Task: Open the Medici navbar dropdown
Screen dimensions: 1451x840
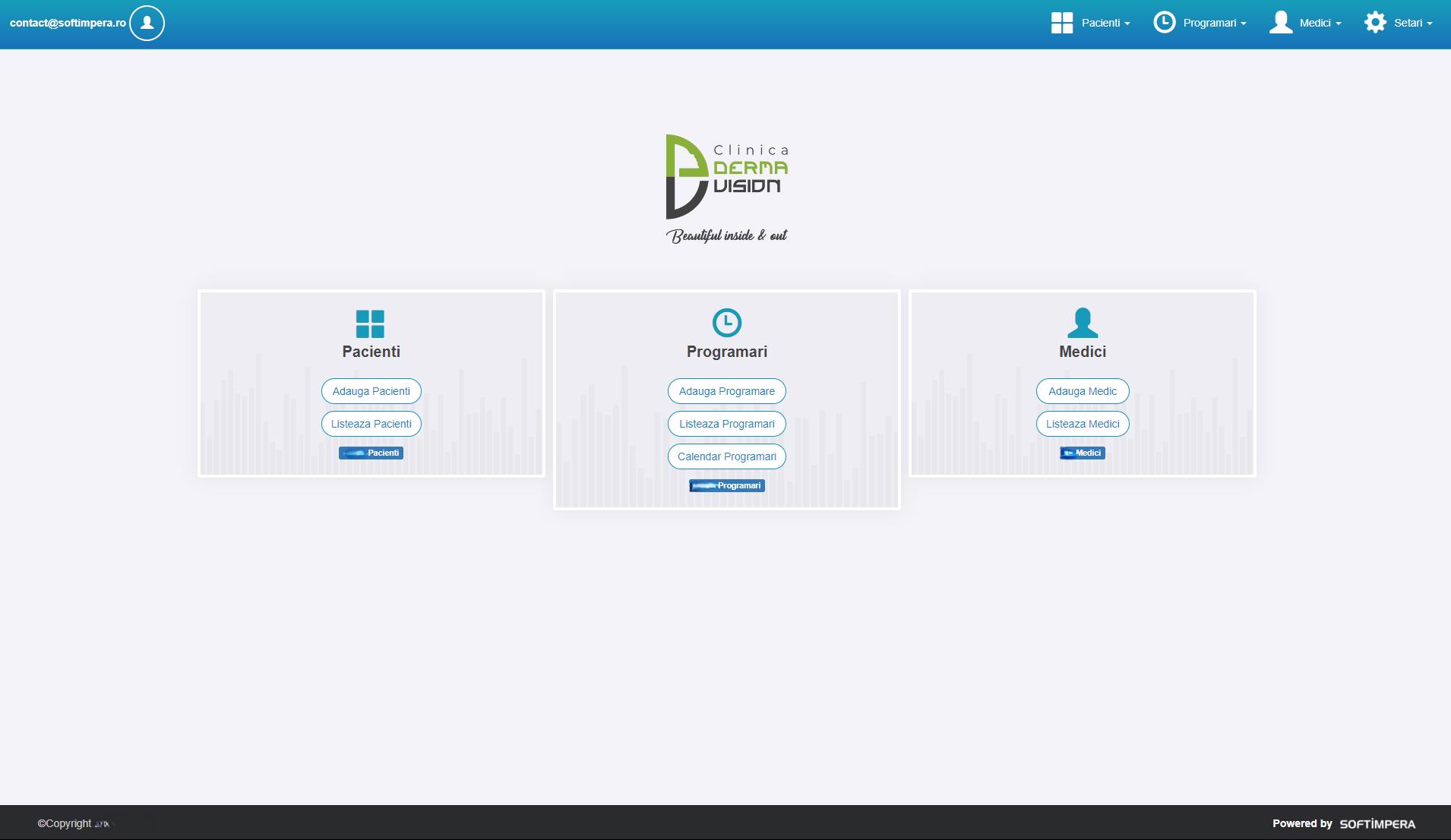Action: 1320,23
